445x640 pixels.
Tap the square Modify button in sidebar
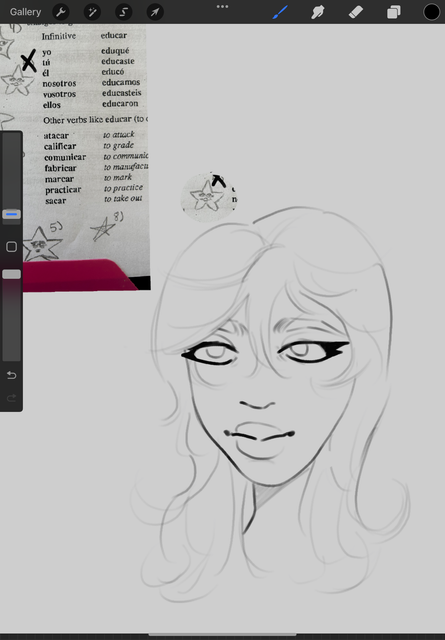click(11, 247)
